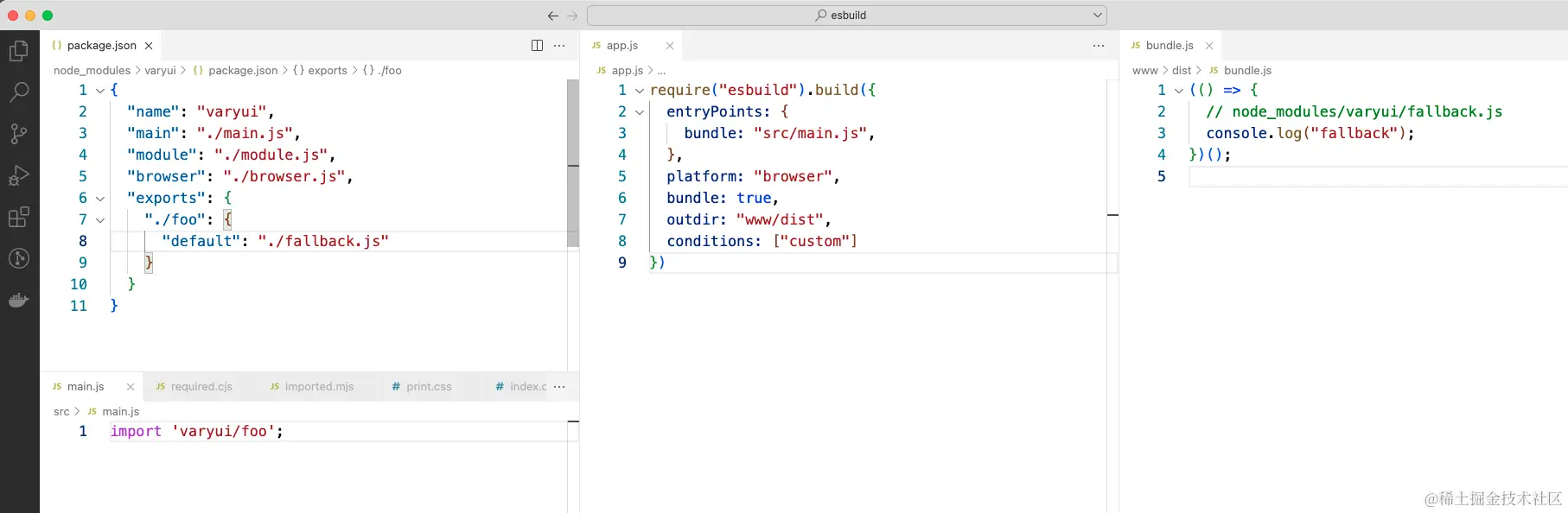1568x513 pixels.
Task: Click "./module.js" value on line 4
Action: point(271,155)
